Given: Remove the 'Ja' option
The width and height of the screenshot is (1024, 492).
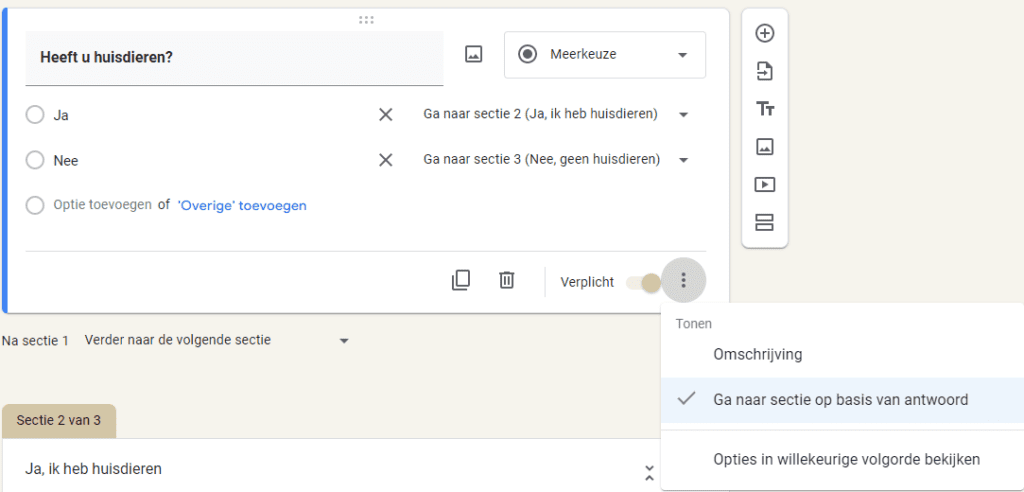Looking at the screenshot, I should (386, 115).
